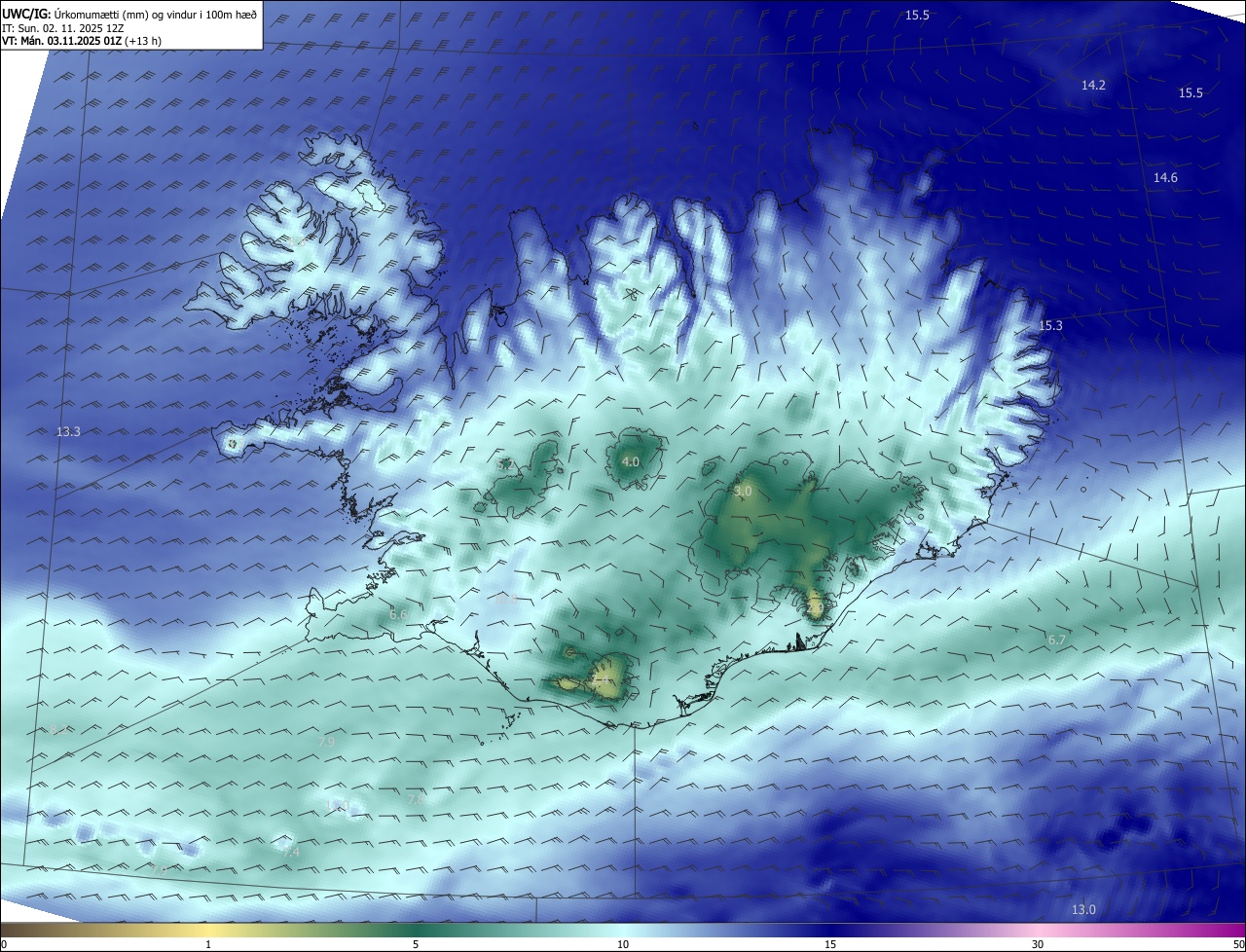Click the color scale tick label 30
Viewport: 1246px width, 952px height.
1038,944
